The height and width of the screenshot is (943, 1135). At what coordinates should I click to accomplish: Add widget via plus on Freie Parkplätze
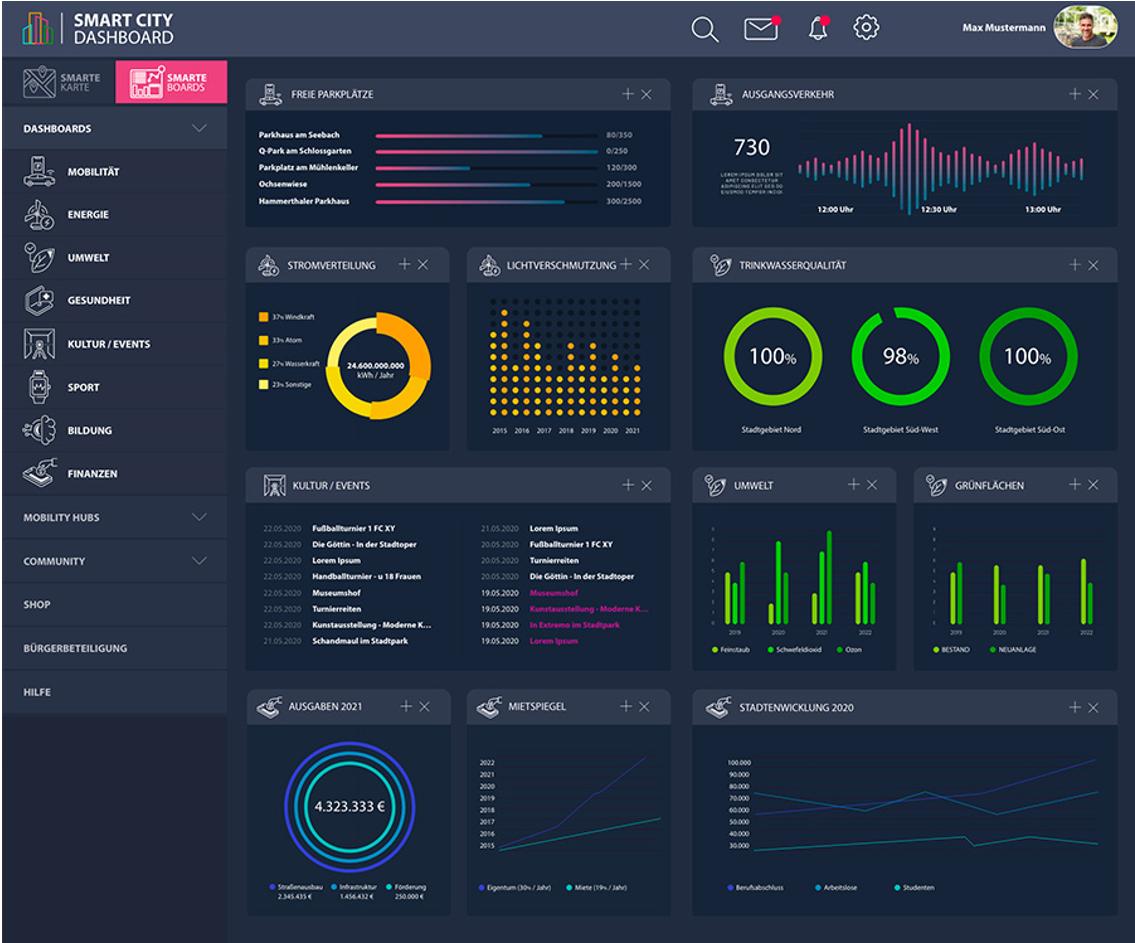[628, 94]
